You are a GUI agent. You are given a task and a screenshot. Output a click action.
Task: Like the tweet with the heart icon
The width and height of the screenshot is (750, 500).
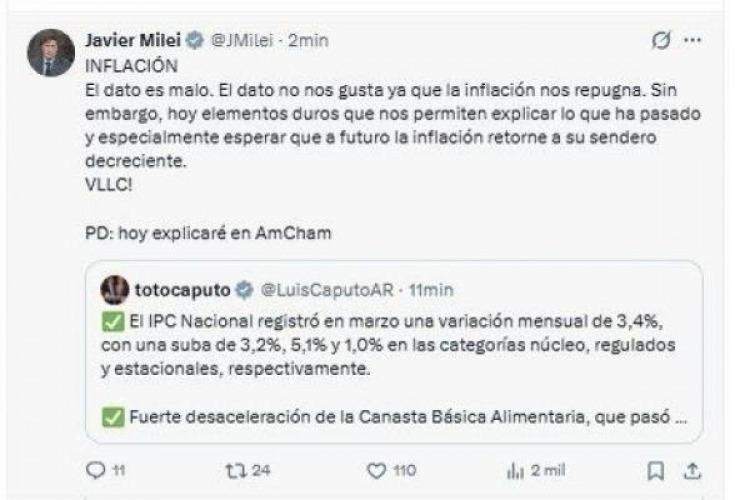376,470
